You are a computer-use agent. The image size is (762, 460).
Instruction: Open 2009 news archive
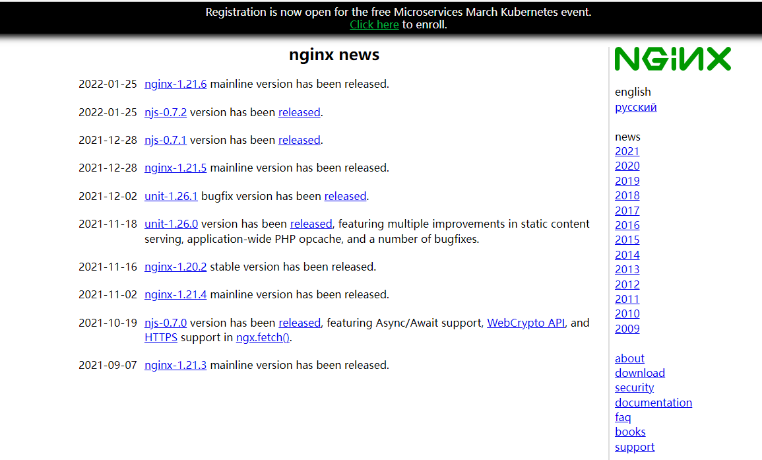627,329
